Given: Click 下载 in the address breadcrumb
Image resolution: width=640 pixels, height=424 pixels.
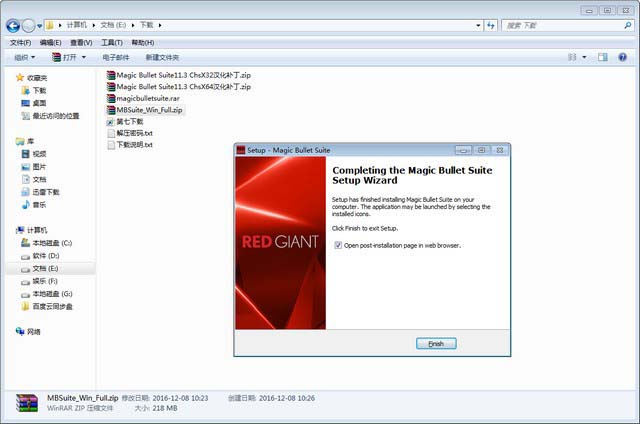Looking at the screenshot, I should 147,25.
